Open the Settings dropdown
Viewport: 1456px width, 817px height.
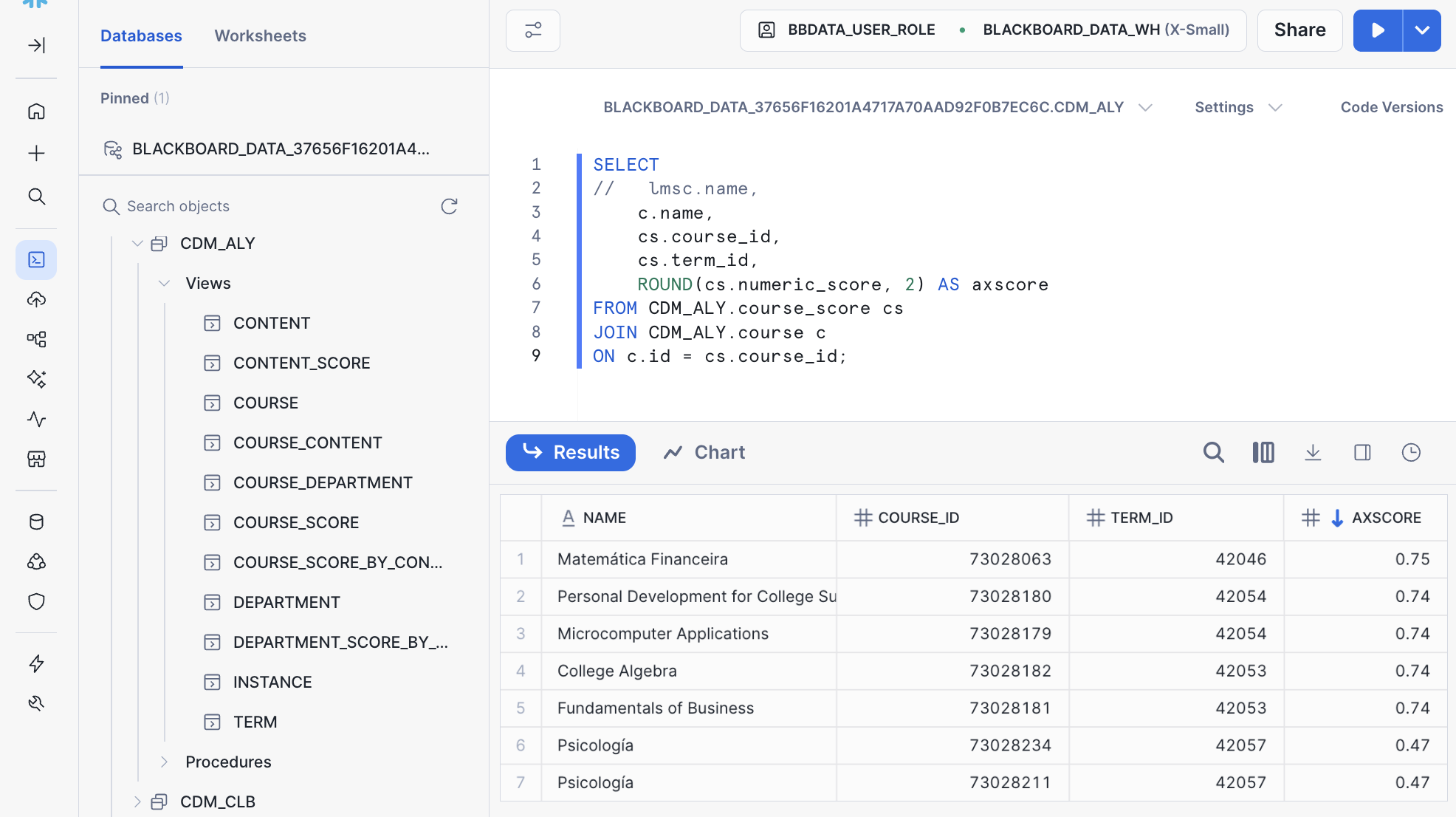pyautogui.click(x=1237, y=107)
